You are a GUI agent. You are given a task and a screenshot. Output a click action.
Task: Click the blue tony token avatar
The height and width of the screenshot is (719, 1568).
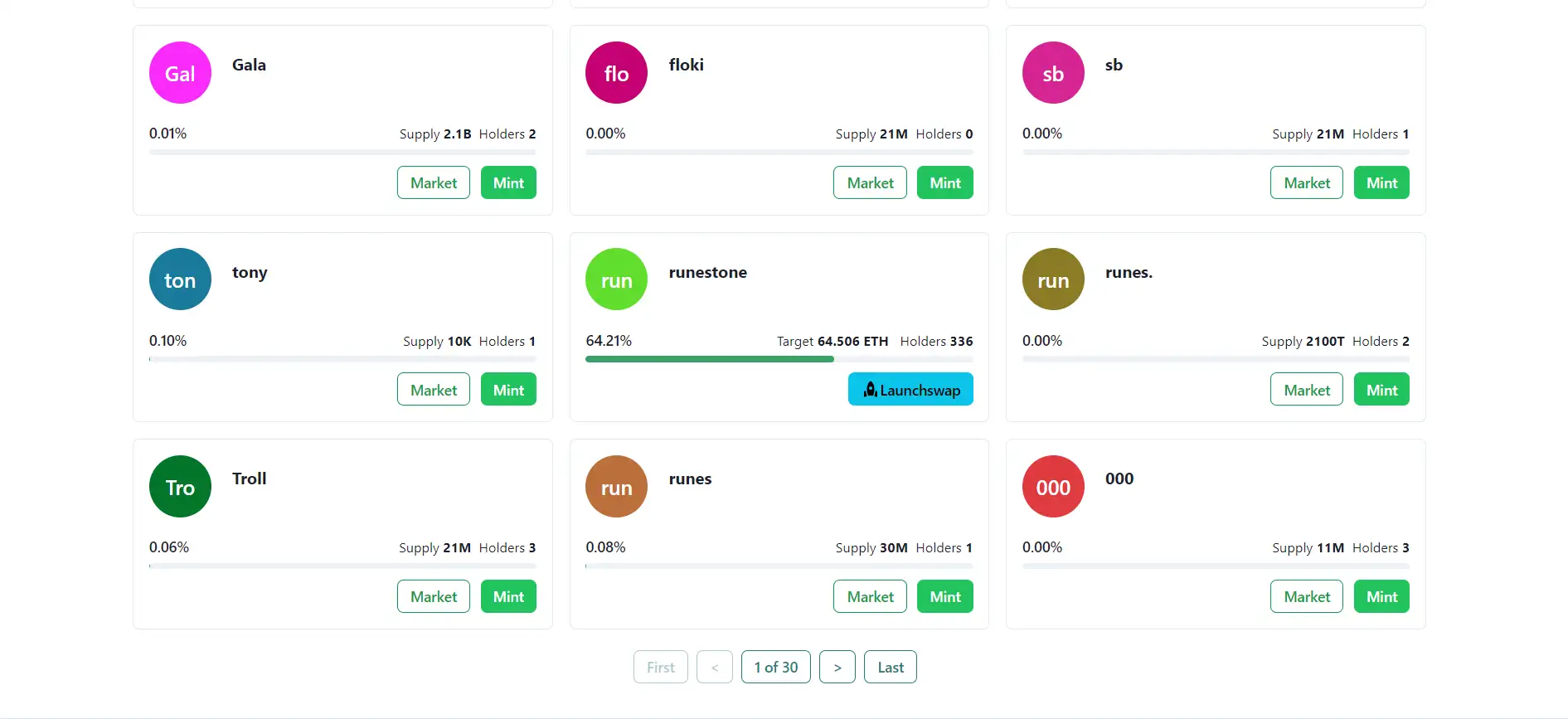[180, 279]
